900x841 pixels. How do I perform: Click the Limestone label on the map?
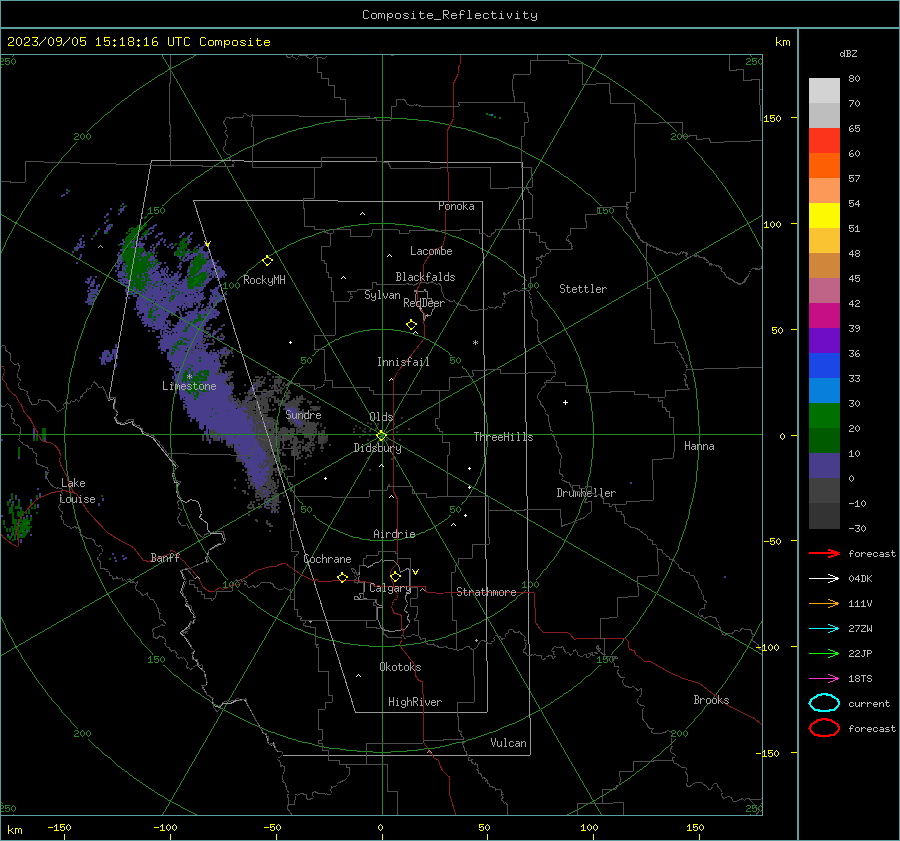tap(189, 386)
